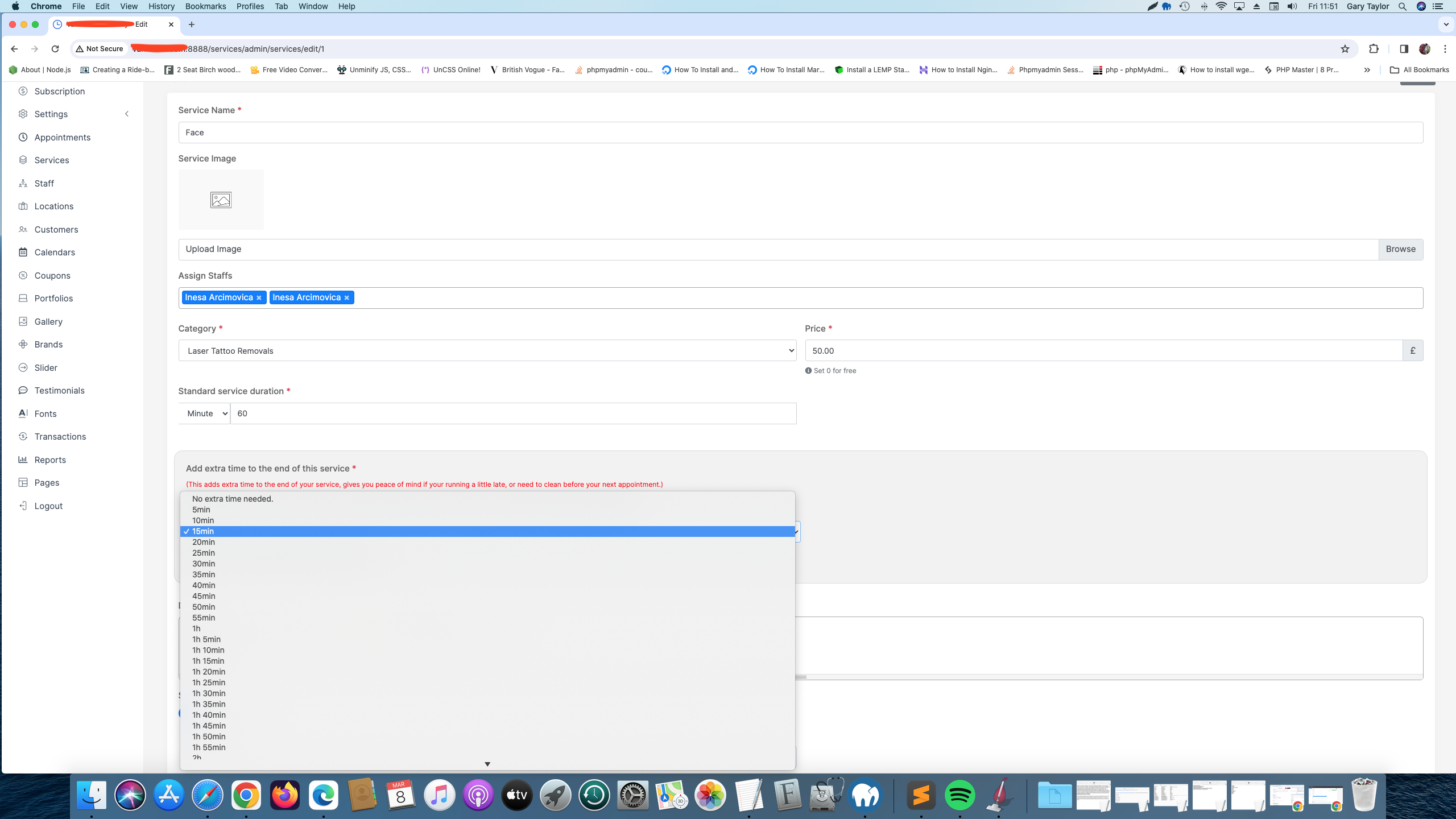
Task: Open the Category dropdown showing Laser Tattoo Removals
Action: [x=487, y=351]
